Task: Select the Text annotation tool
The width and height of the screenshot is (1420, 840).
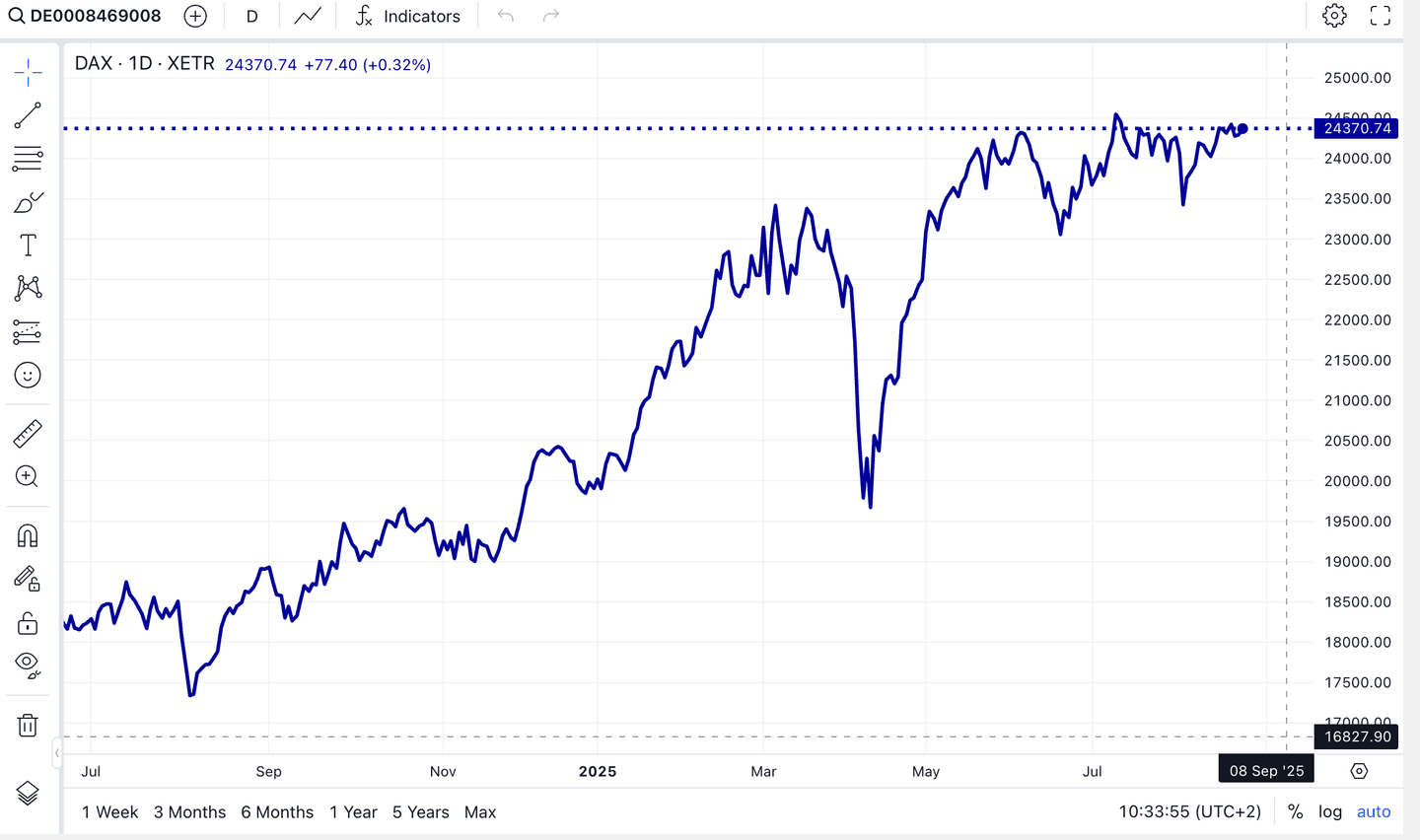Action: pyautogui.click(x=27, y=245)
